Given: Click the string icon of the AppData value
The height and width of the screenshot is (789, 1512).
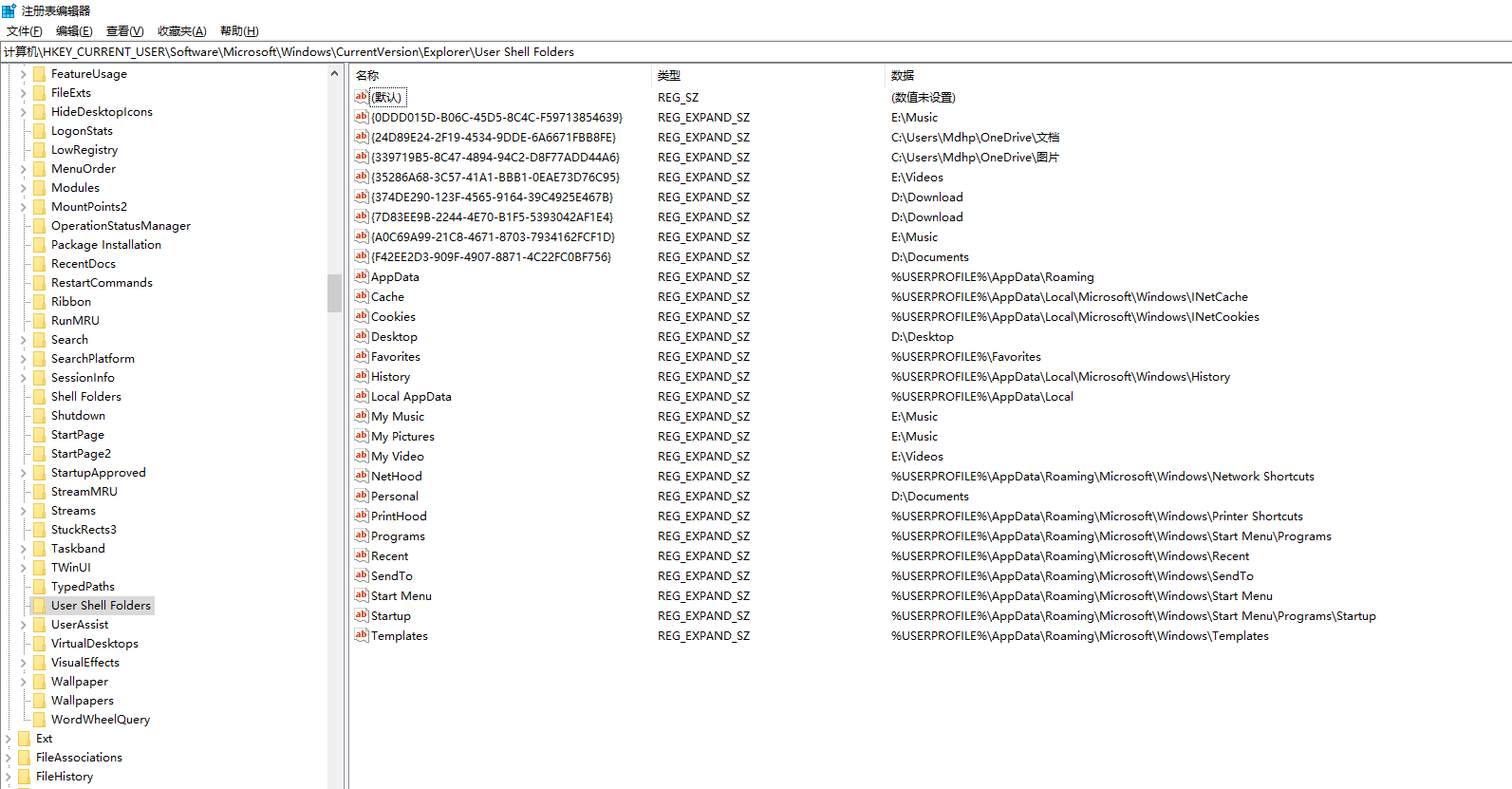Looking at the screenshot, I should click(361, 276).
